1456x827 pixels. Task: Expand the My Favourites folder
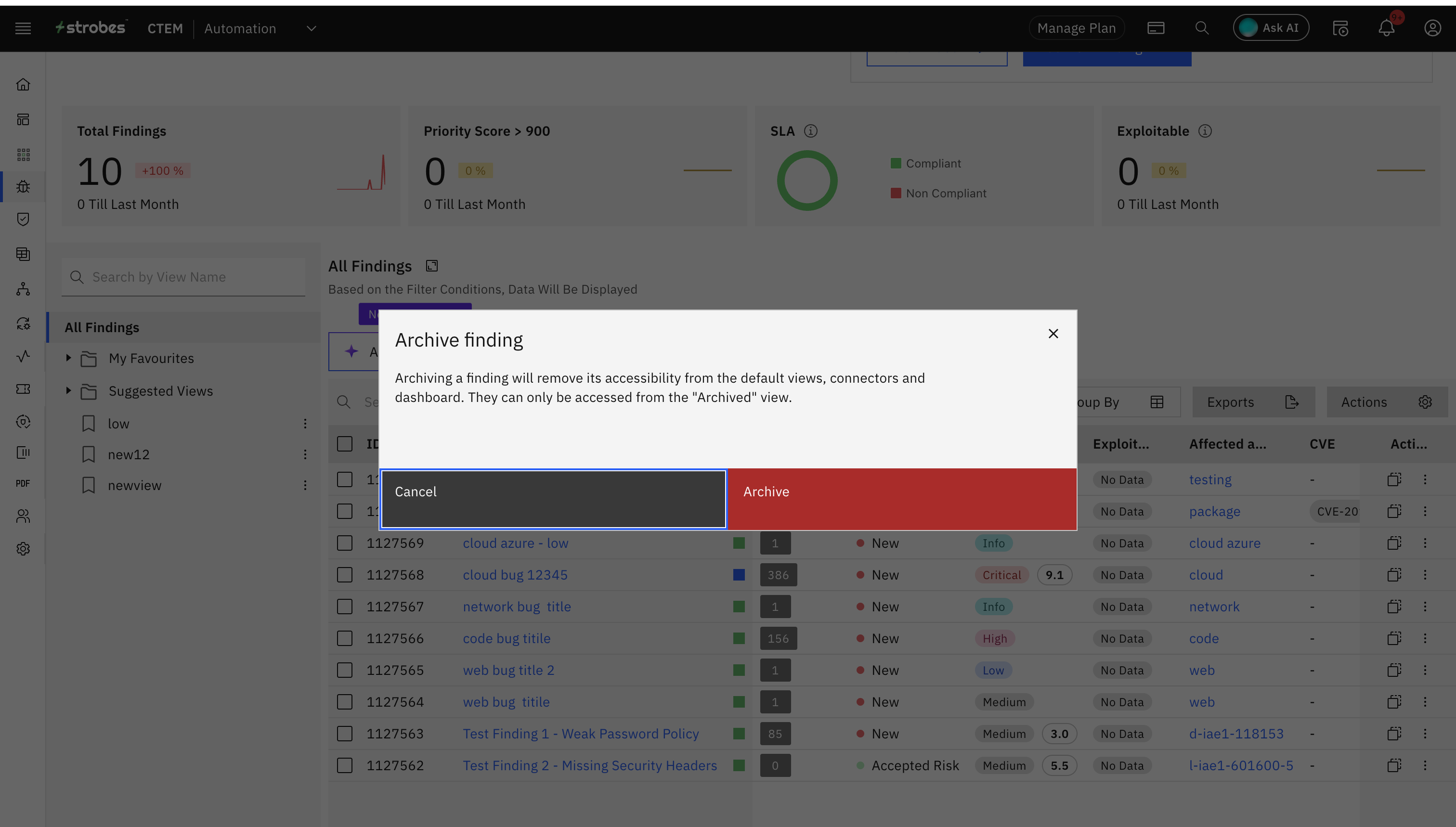pos(69,358)
